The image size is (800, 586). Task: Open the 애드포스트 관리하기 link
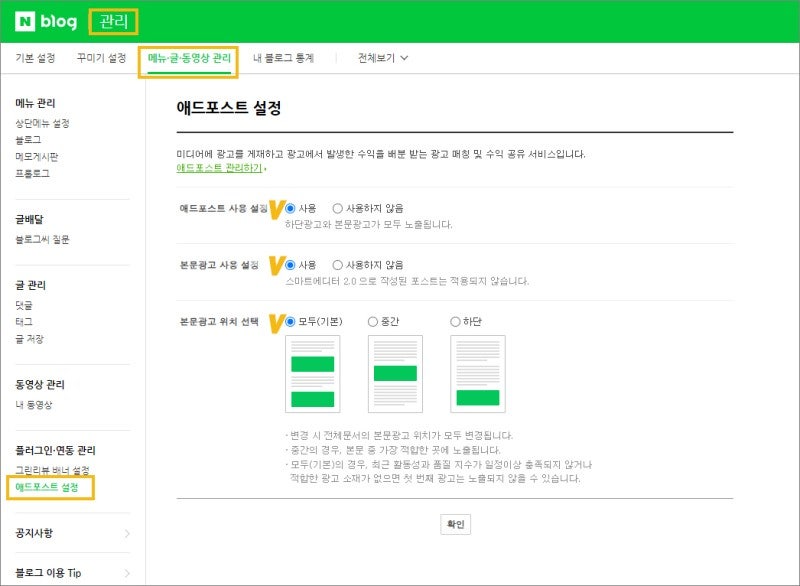219,169
